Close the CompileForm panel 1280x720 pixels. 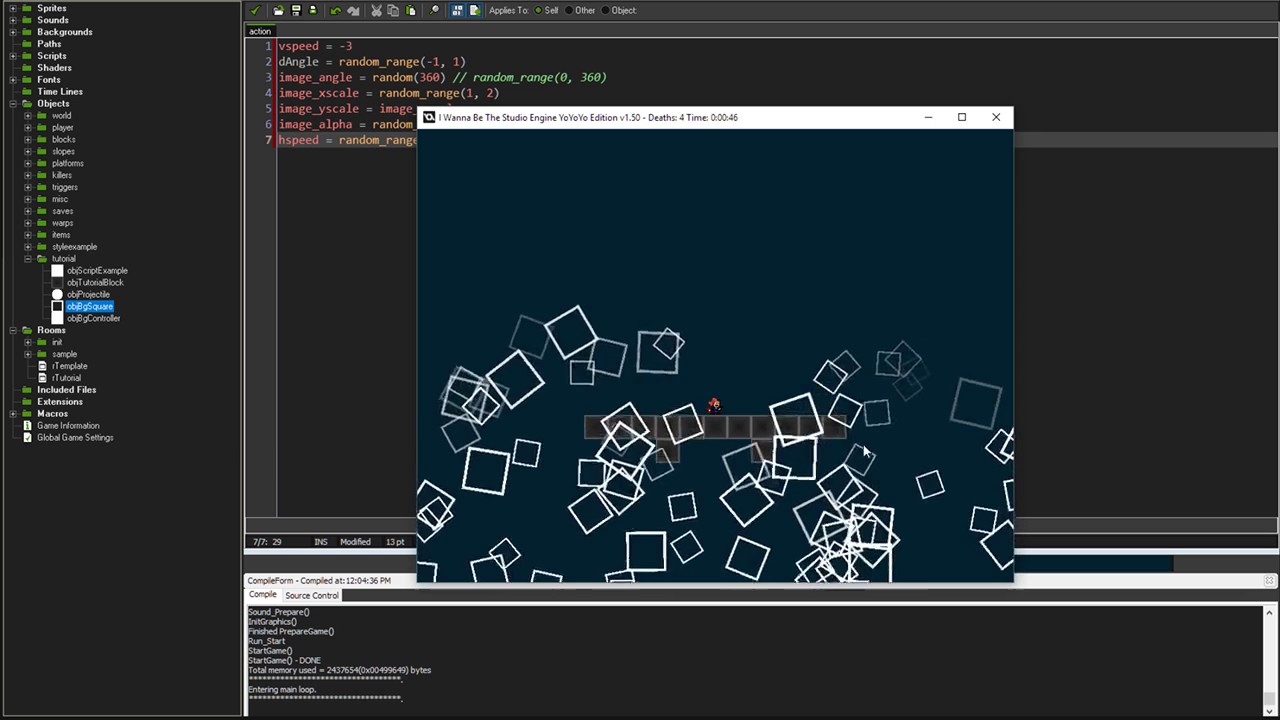click(1270, 580)
